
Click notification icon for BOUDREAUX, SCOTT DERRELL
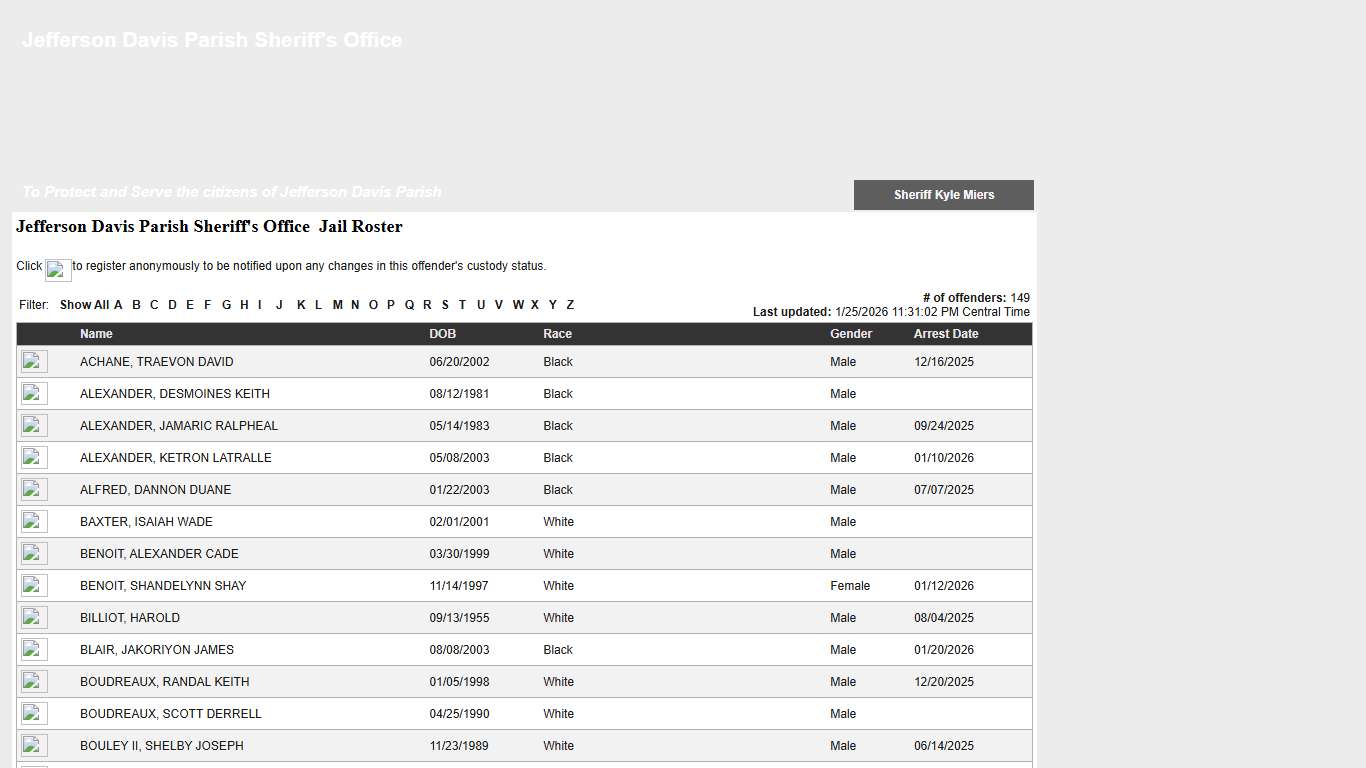pos(34,714)
